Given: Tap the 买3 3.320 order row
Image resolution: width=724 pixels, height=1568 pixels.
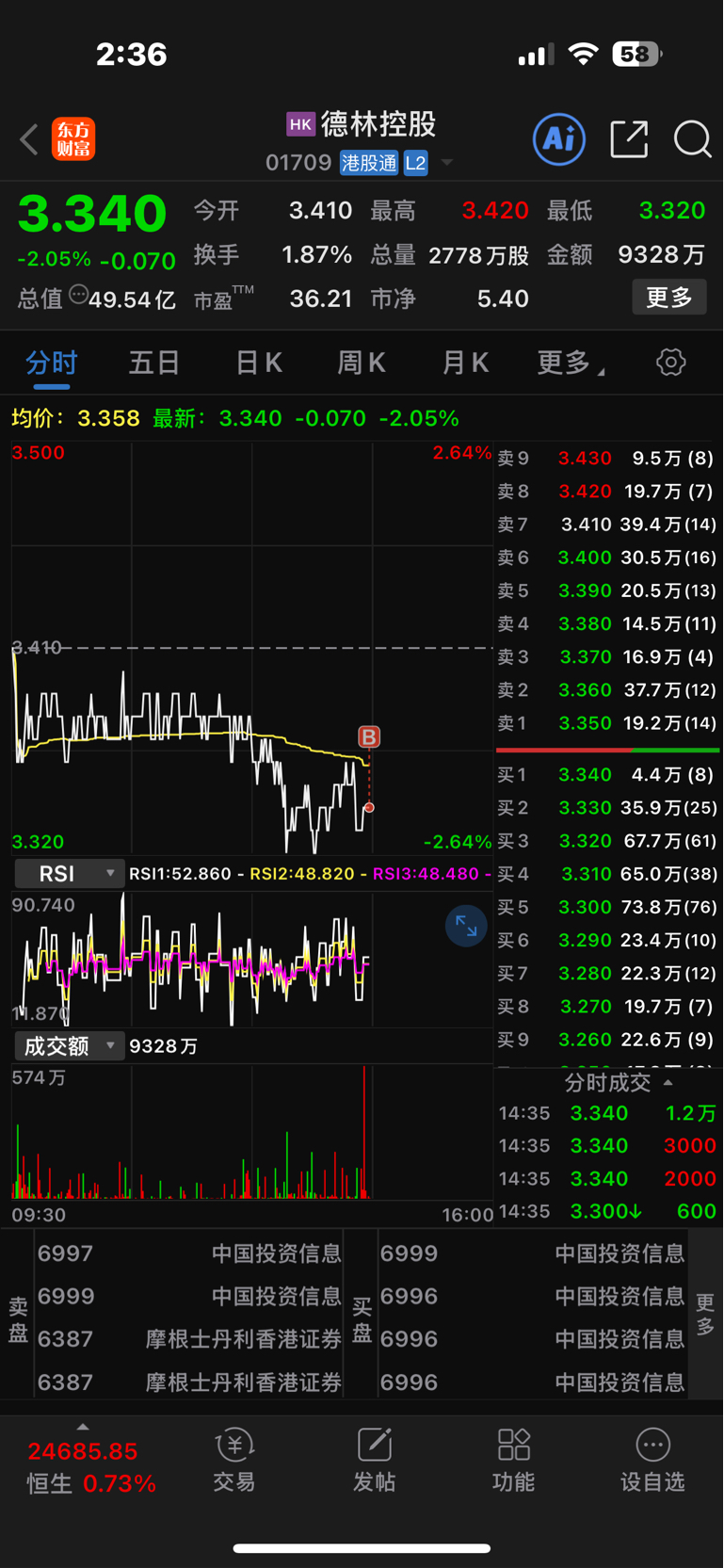Looking at the screenshot, I should (607, 841).
